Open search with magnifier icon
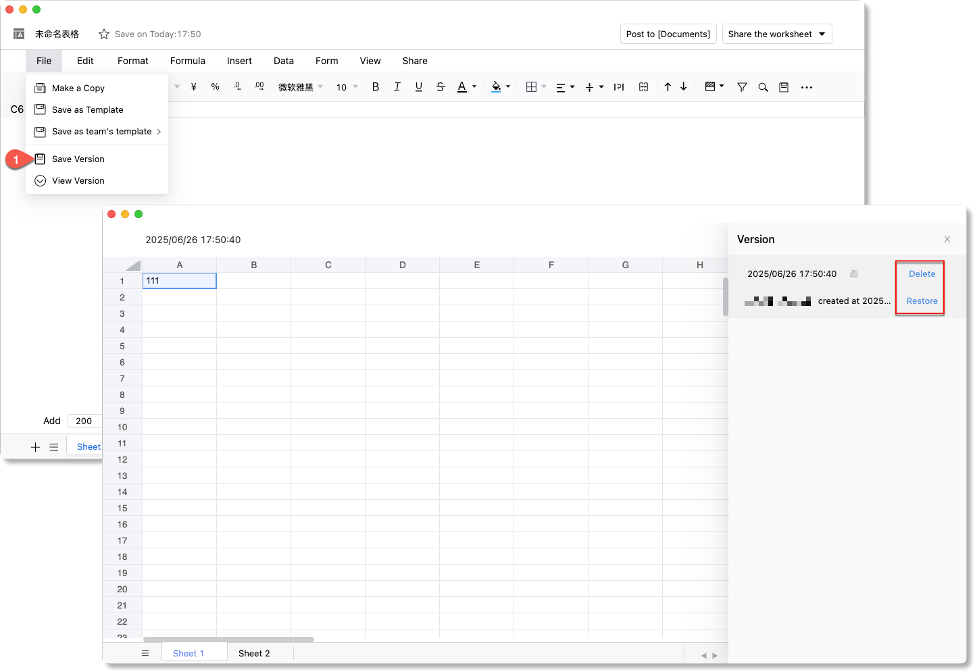 point(763,87)
